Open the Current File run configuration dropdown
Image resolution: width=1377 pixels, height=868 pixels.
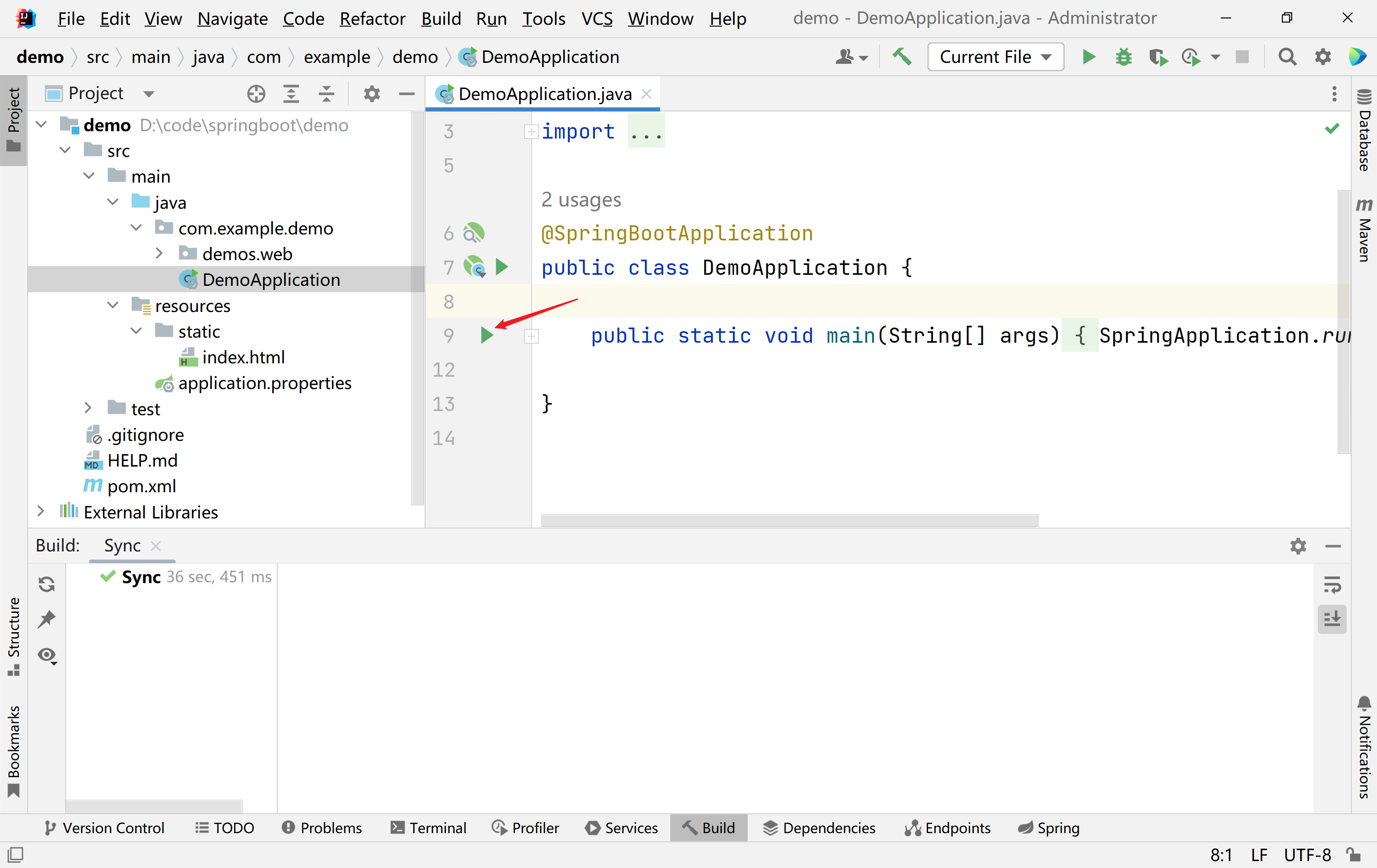(995, 57)
